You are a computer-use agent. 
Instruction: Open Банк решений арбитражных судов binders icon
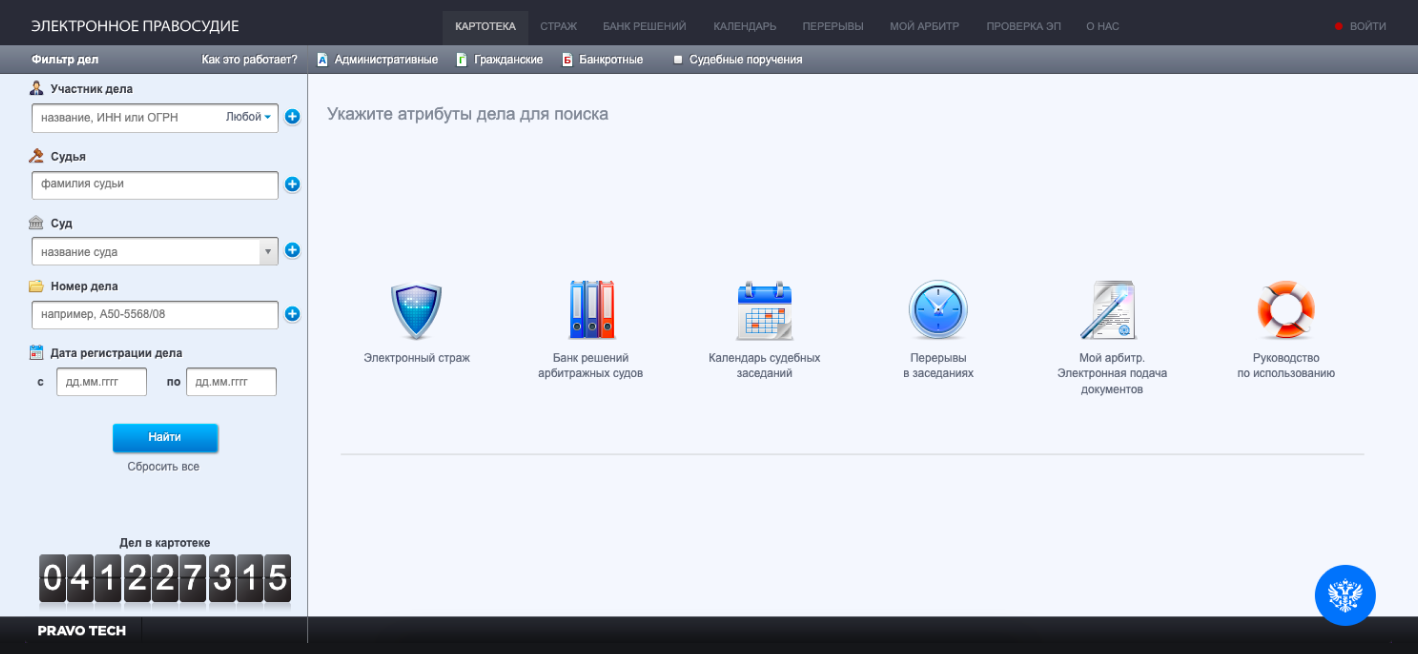tap(590, 311)
